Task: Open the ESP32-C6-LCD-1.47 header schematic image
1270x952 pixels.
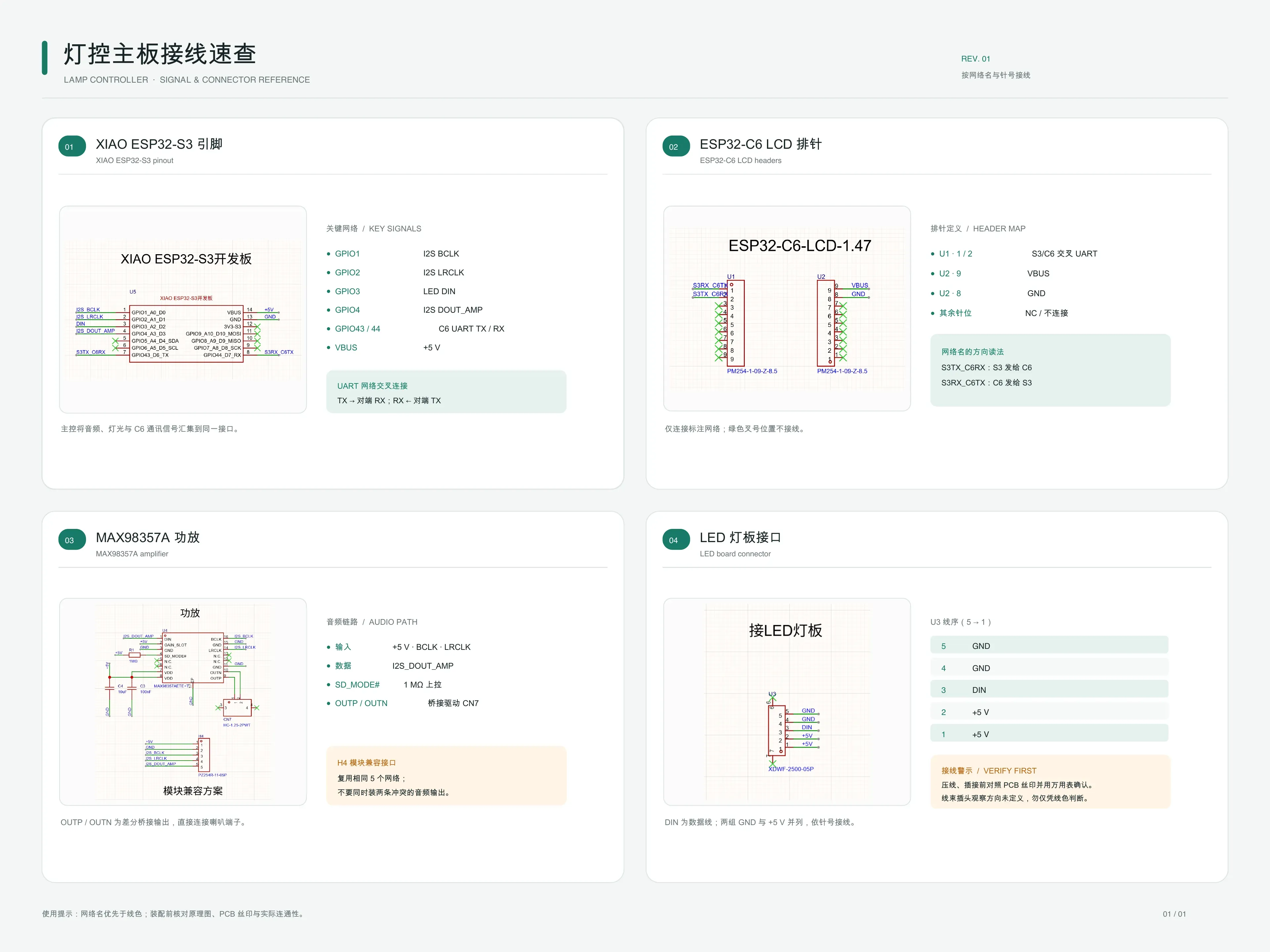Action: coord(786,308)
